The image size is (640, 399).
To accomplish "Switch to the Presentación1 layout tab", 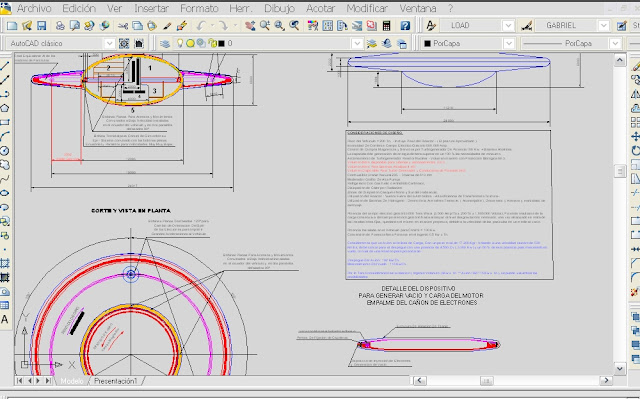I will [x=116, y=381].
